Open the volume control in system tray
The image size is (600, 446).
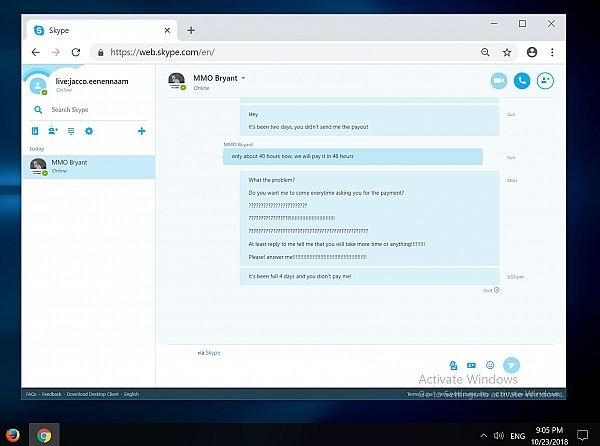pyautogui.click(x=499, y=436)
